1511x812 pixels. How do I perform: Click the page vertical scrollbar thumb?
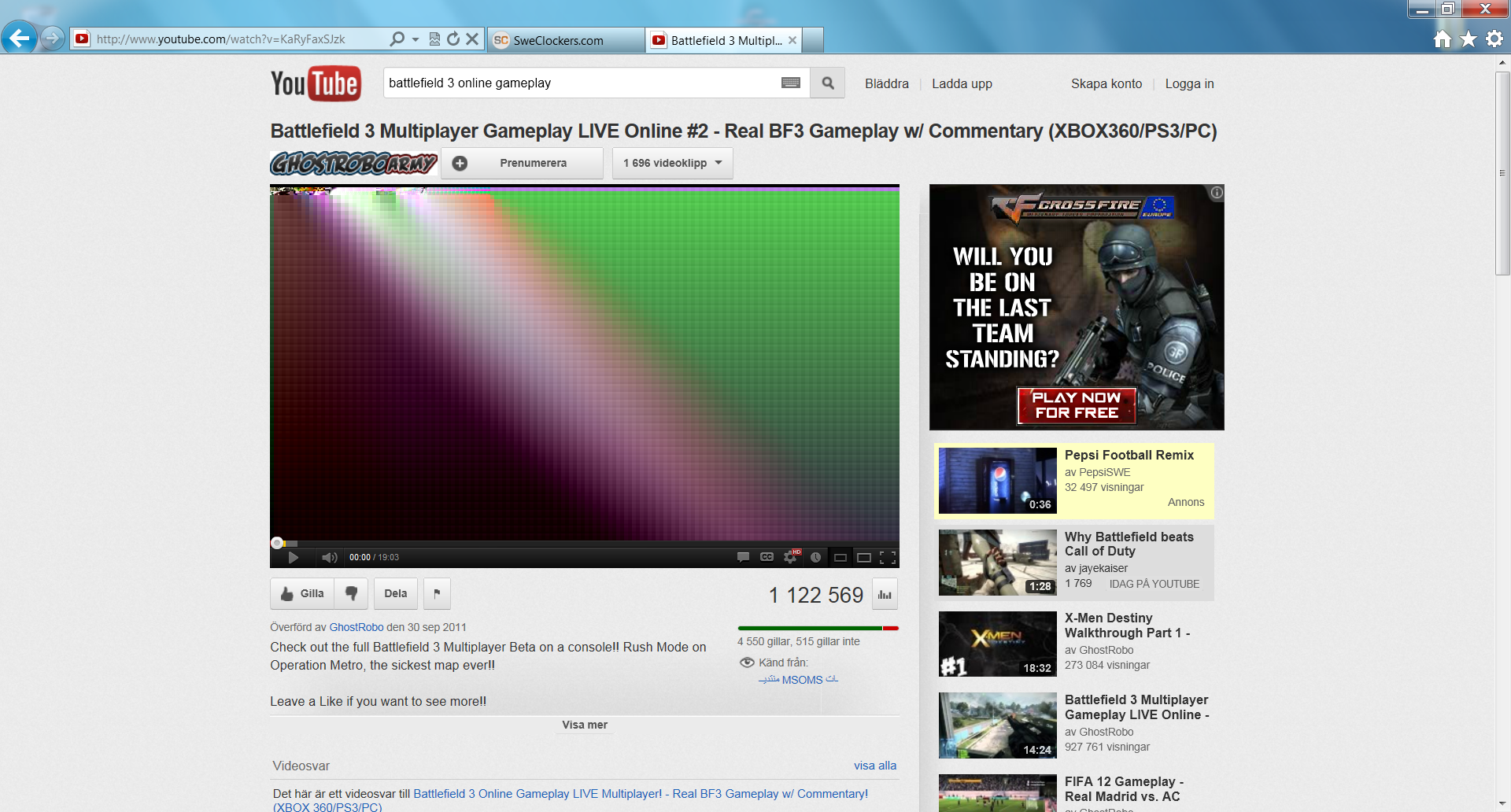pos(1502,173)
